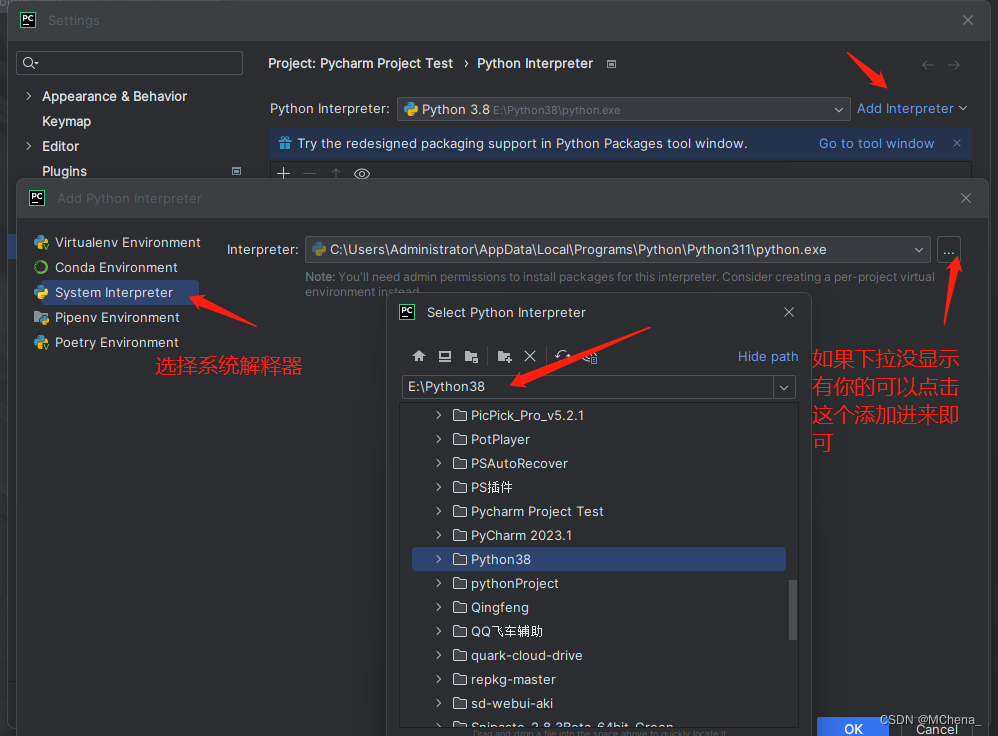This screenshot has width=998, height=736.
Task: Click the browse (...) button for interpreter
Action: click(948, 250)
